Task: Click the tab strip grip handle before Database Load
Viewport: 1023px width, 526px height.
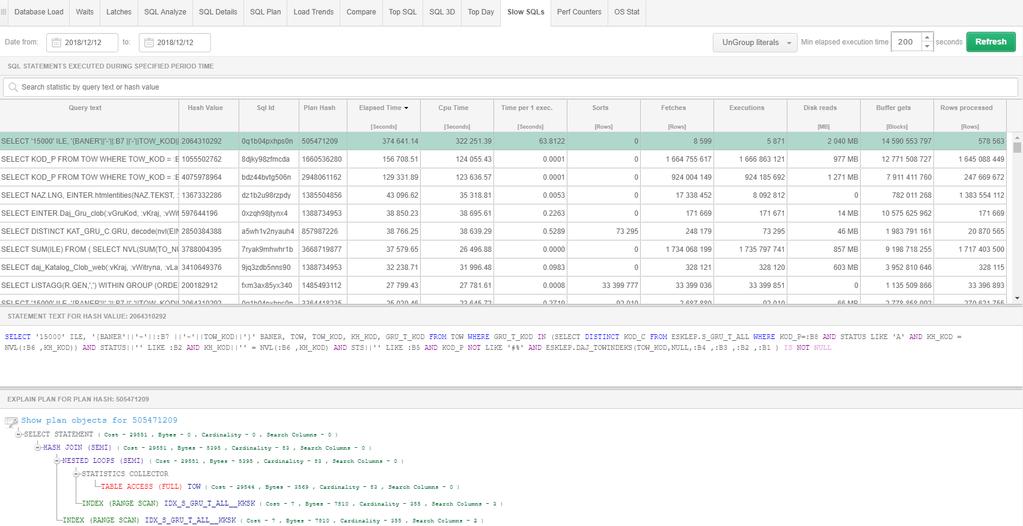Action: [4, 12]
